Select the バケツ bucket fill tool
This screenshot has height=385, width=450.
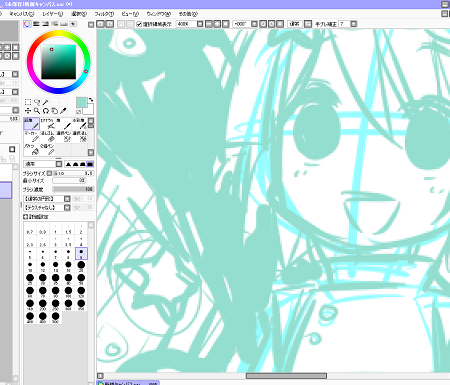coord(32,149)
